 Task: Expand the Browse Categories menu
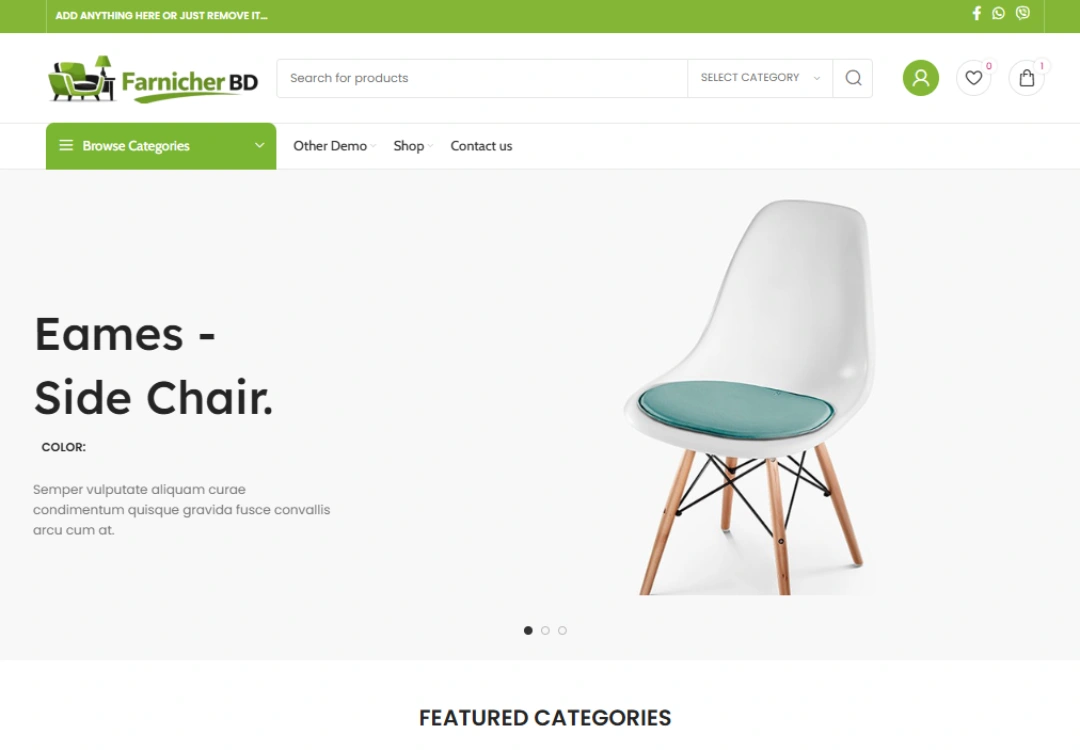[161, 146]
